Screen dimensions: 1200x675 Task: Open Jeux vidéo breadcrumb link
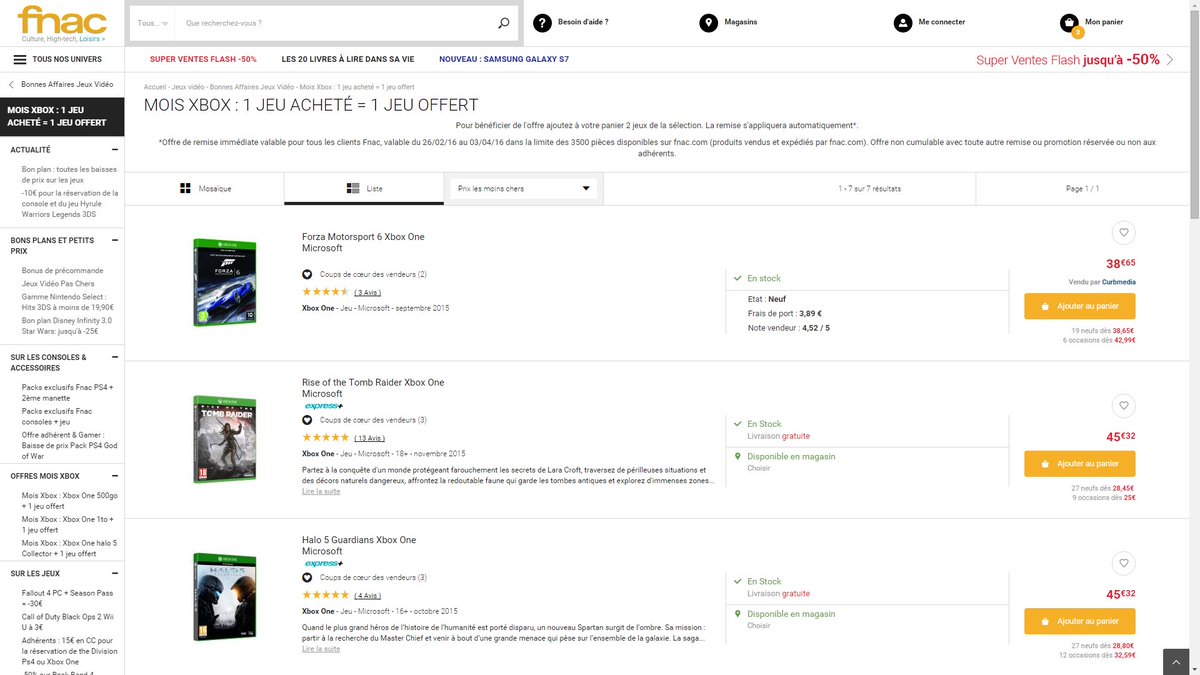click(188, 87)
